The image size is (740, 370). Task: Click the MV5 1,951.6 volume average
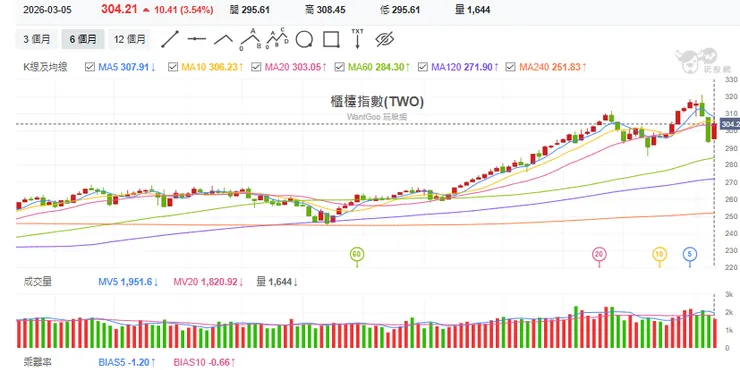(x=128, y=282)
